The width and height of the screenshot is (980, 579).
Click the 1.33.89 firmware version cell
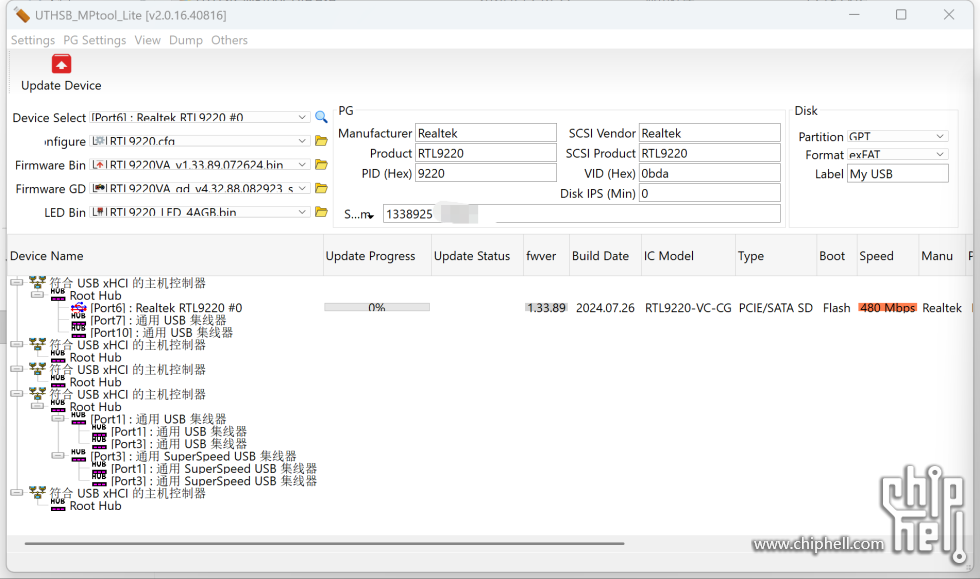546,308
